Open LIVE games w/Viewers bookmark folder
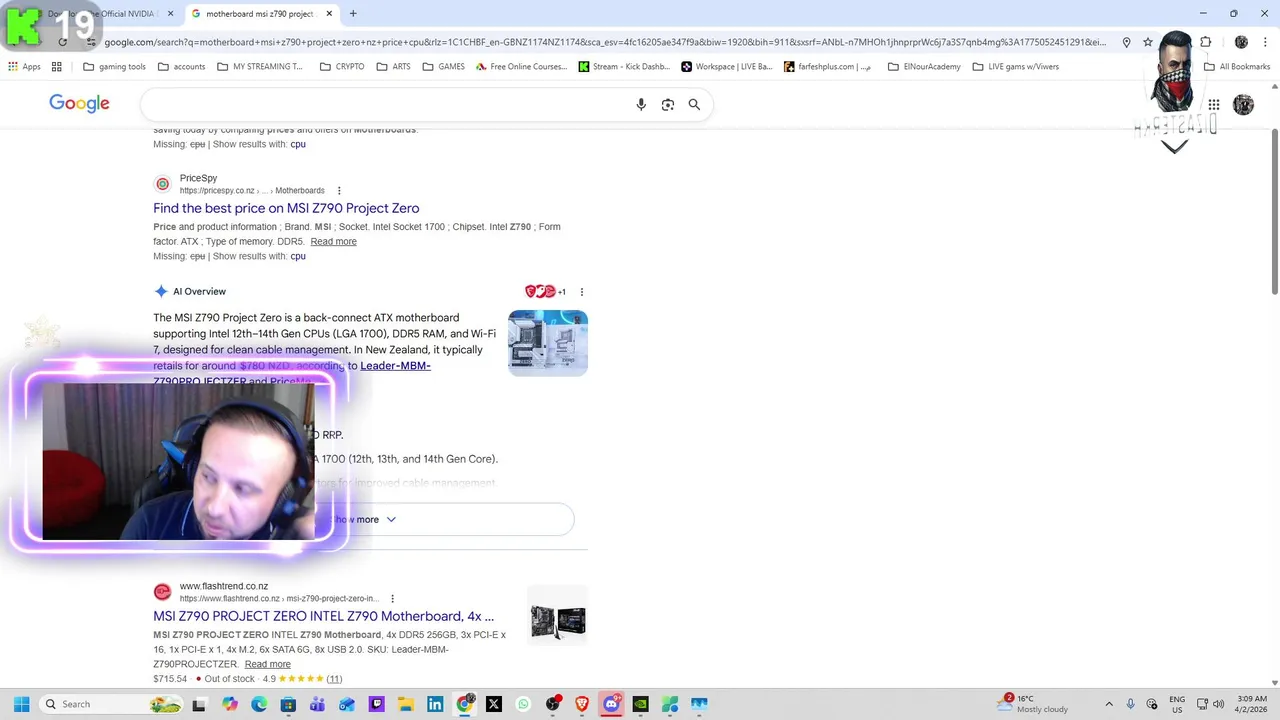 (1015, 66)
